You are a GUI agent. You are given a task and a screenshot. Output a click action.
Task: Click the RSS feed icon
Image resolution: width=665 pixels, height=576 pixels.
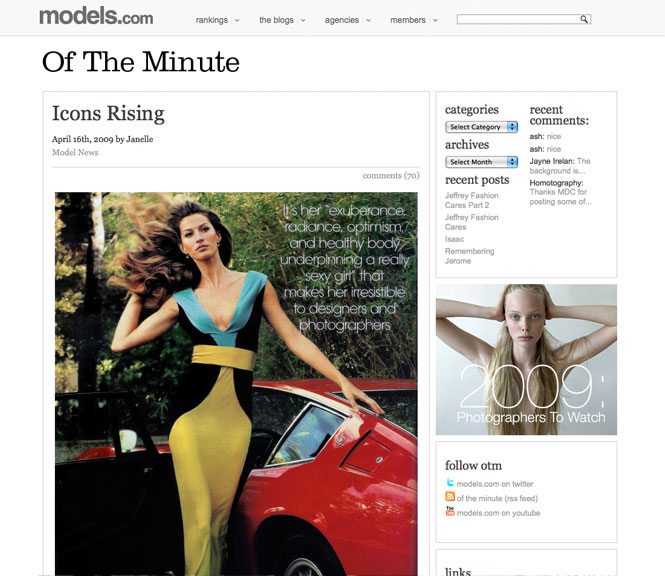pyautogui.click(x=450, y=497)
